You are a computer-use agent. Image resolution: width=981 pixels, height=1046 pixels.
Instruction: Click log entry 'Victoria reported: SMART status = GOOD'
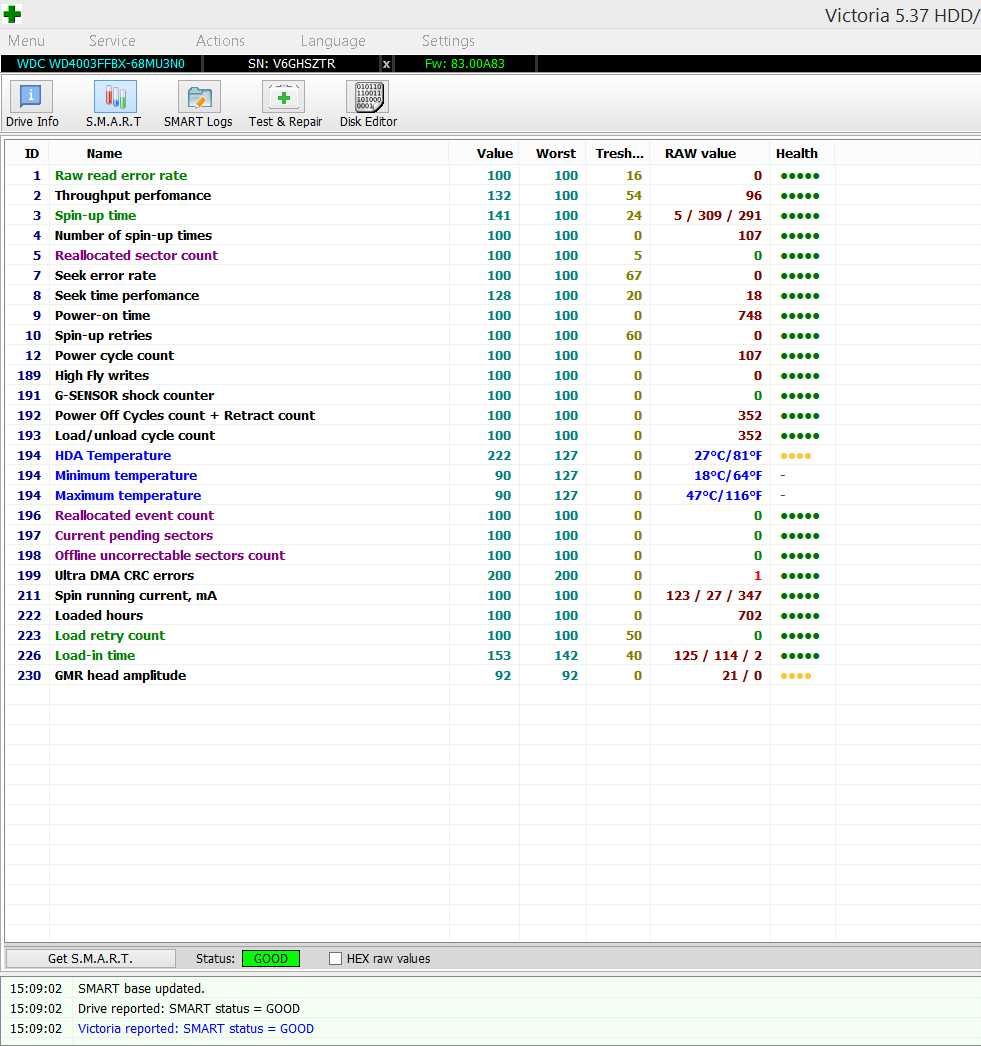(x=195, y=1029)
